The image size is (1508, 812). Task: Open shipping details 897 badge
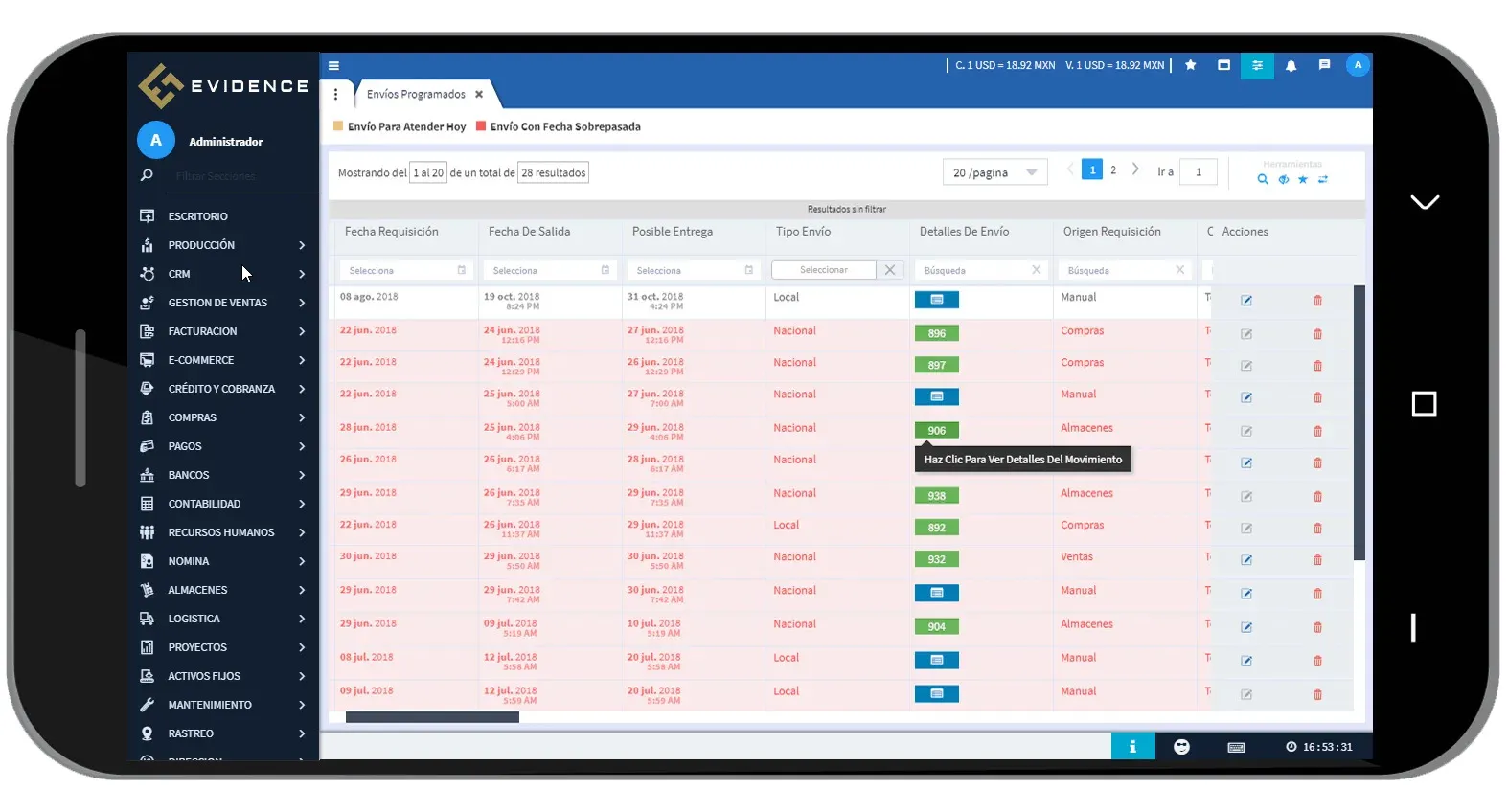click(x=937, y=365)
